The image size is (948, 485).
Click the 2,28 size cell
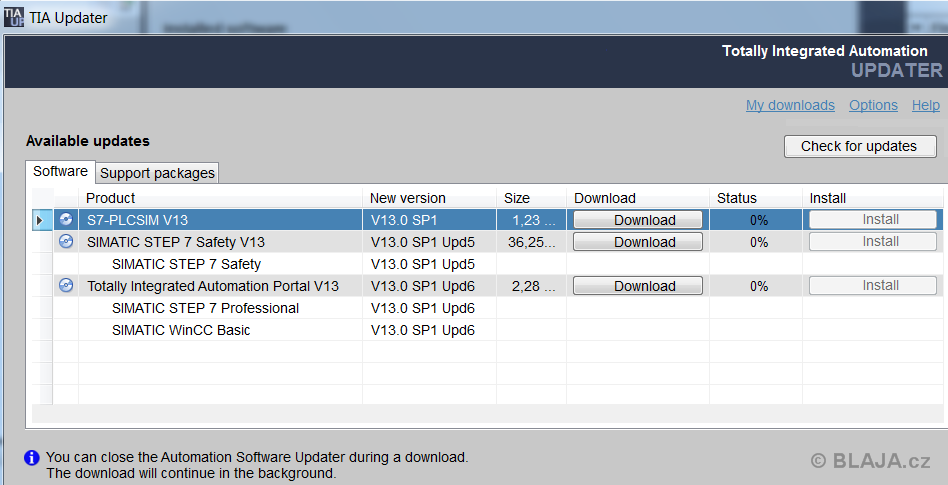coord(531,286)
